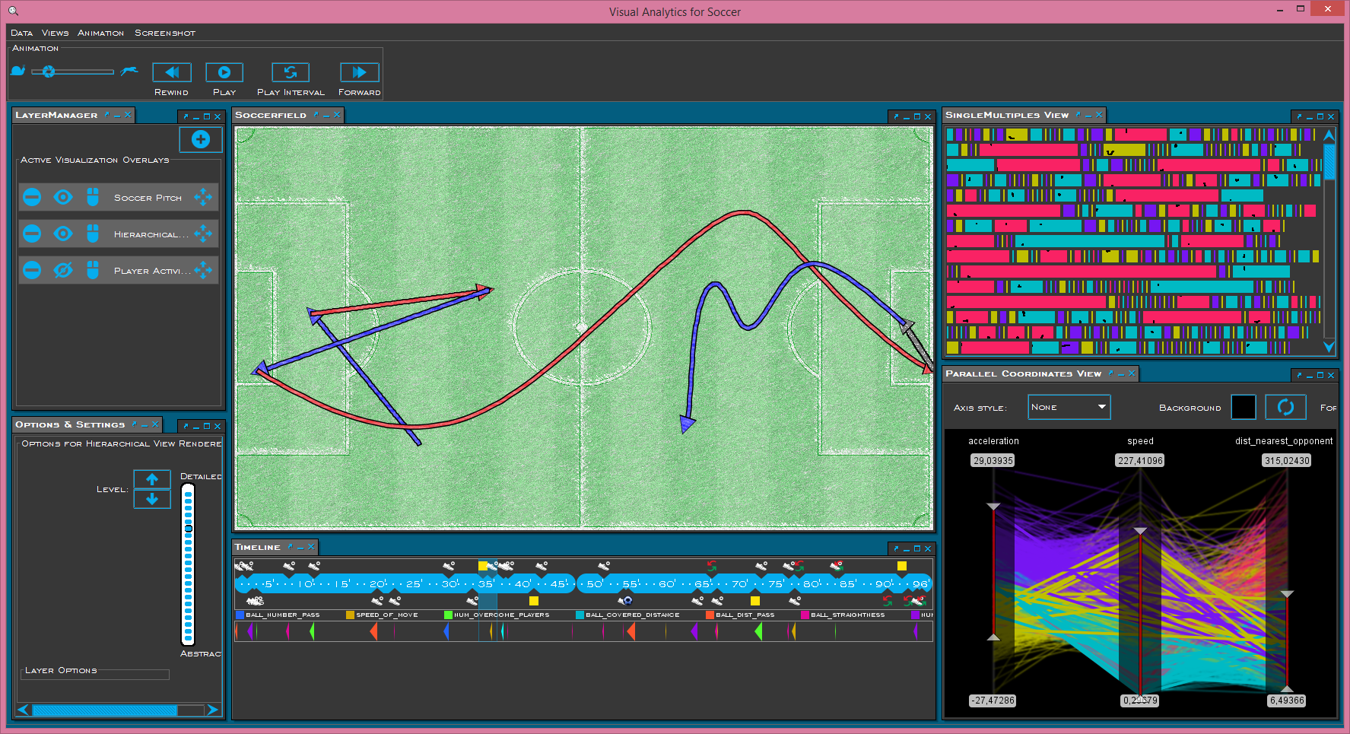Toggle visibility of the Hierarchical layer
The height and width of the screenshot is (734, 1350).
62,233
